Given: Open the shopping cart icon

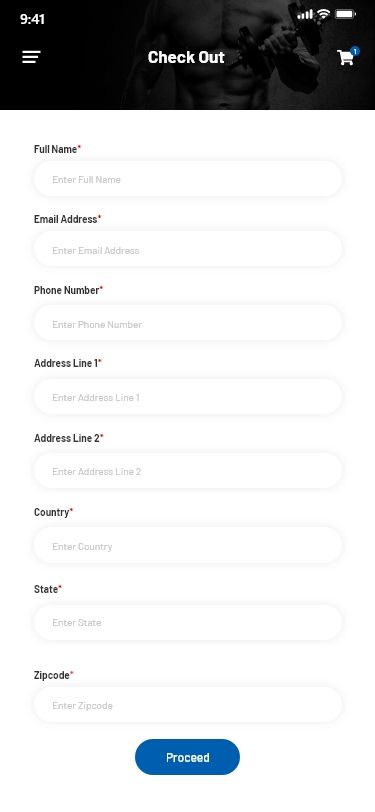Looking at the screenshot, I should 345,57.
